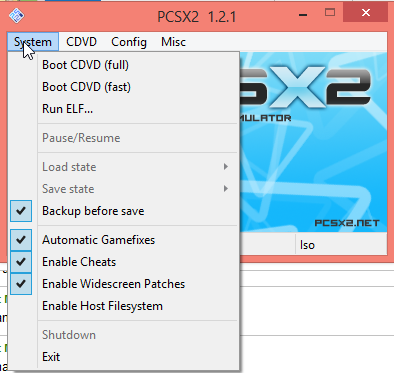This screenshot has height=373, width=394.
Task: Click the Shutdown menu entry
Action: click(x=124, y=335)
